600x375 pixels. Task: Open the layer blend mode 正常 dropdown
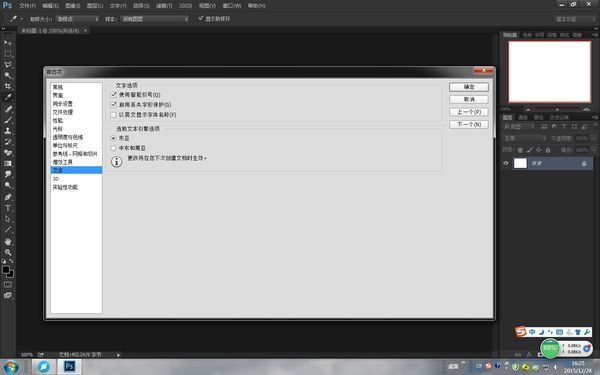[525, 138]
